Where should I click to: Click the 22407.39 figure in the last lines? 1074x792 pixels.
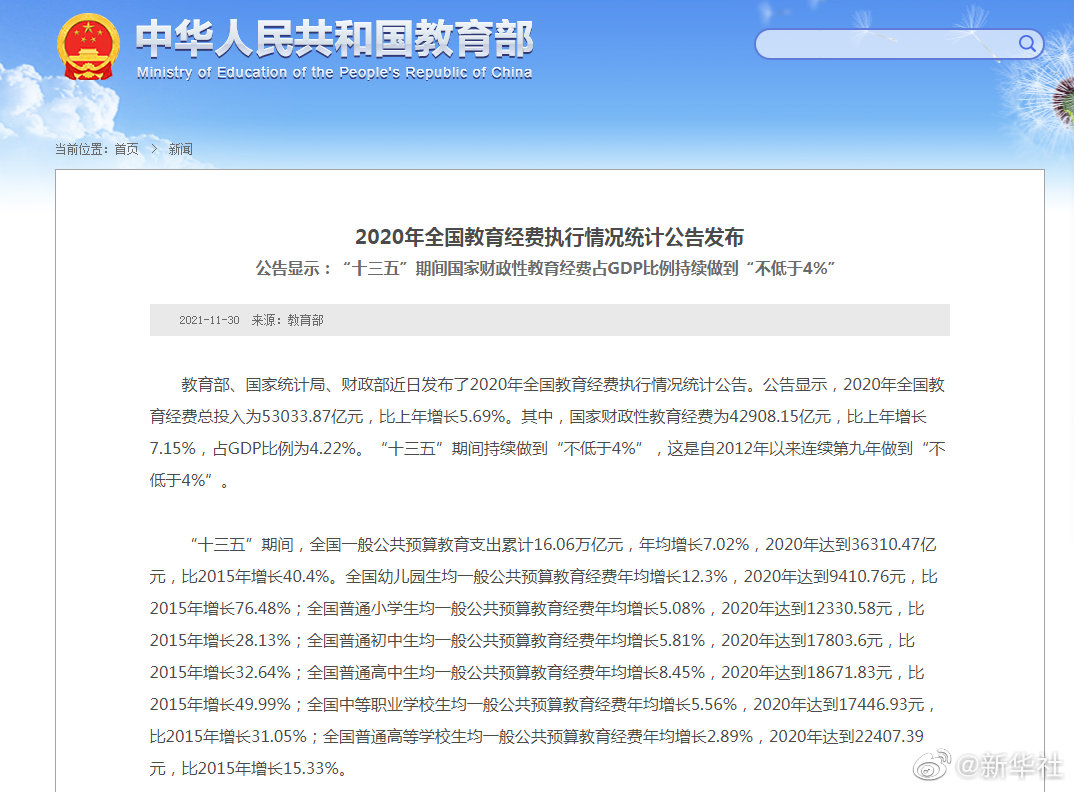coord(888,737)
